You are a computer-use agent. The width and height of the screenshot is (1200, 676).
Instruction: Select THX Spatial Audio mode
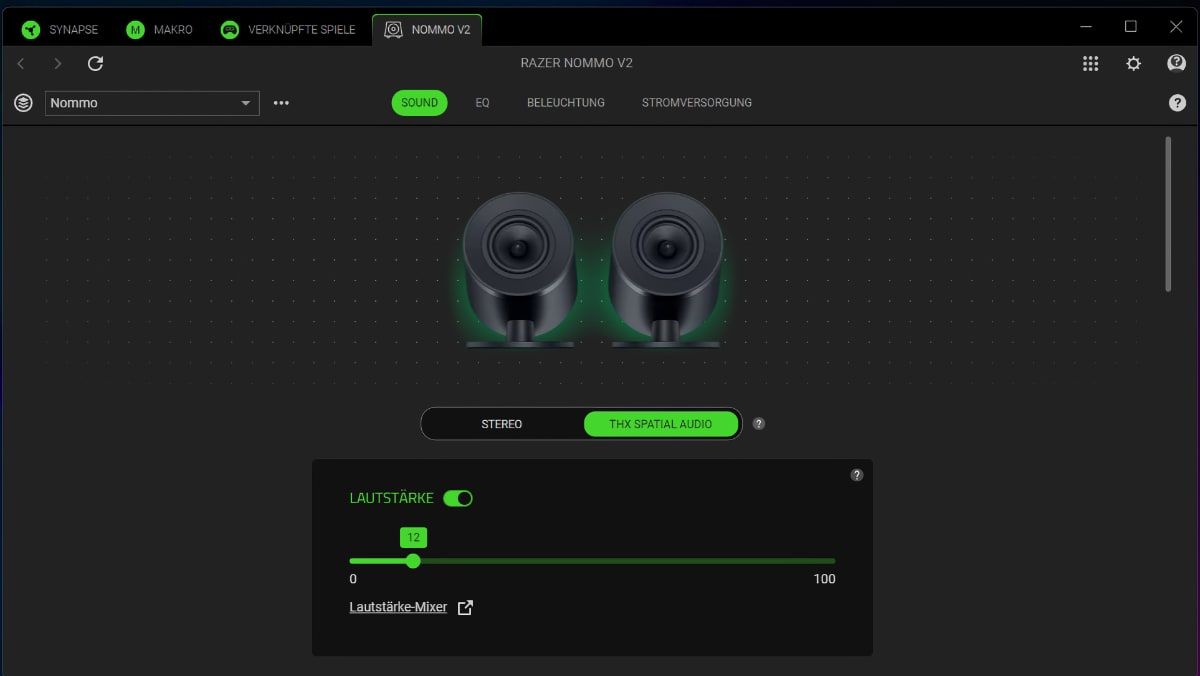coord(660,424)
